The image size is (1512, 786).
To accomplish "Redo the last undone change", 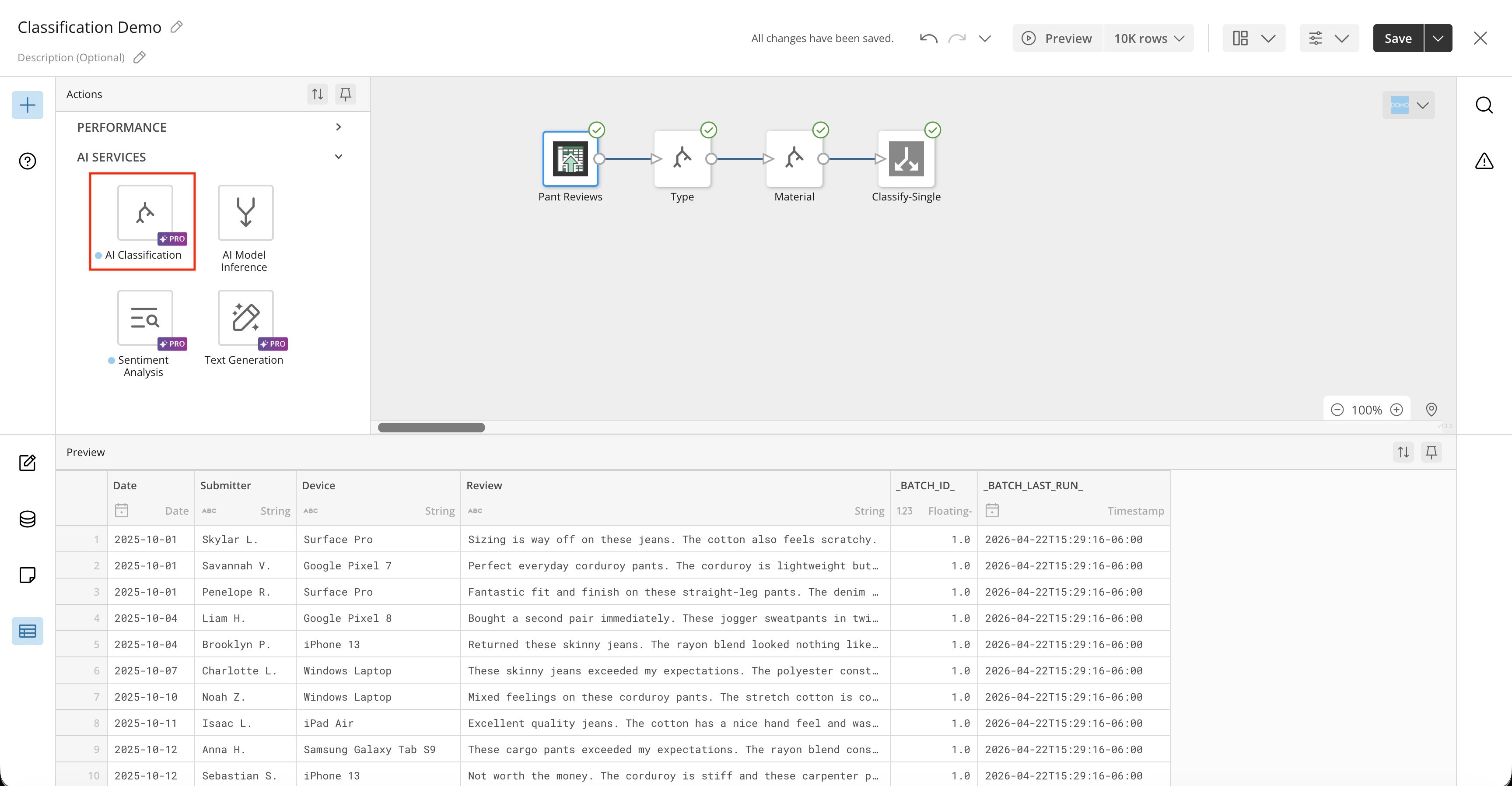I will (x=957, y=38).
